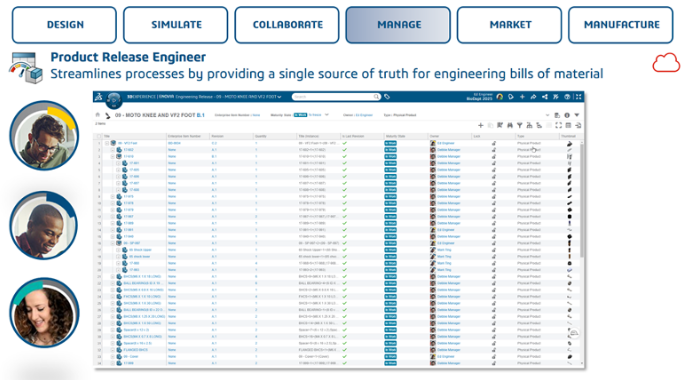Open the help question mark icon

click(x=567, y=97)
